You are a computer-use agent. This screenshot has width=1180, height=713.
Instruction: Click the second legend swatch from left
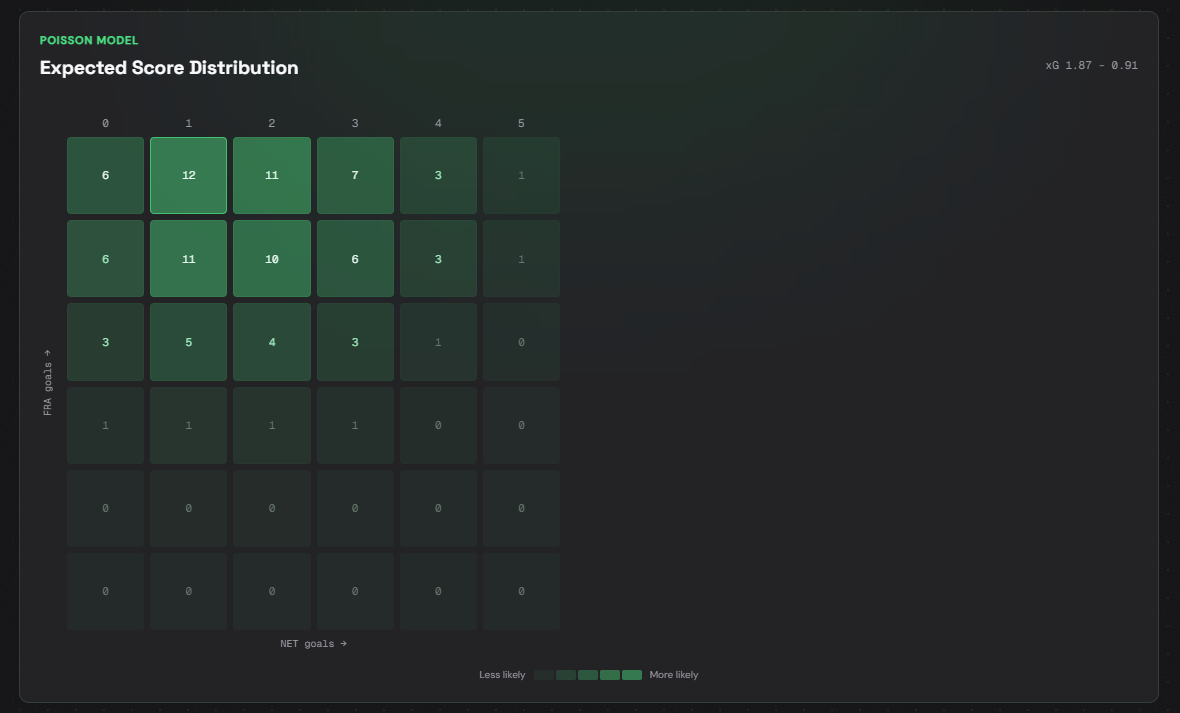[566, 675]
